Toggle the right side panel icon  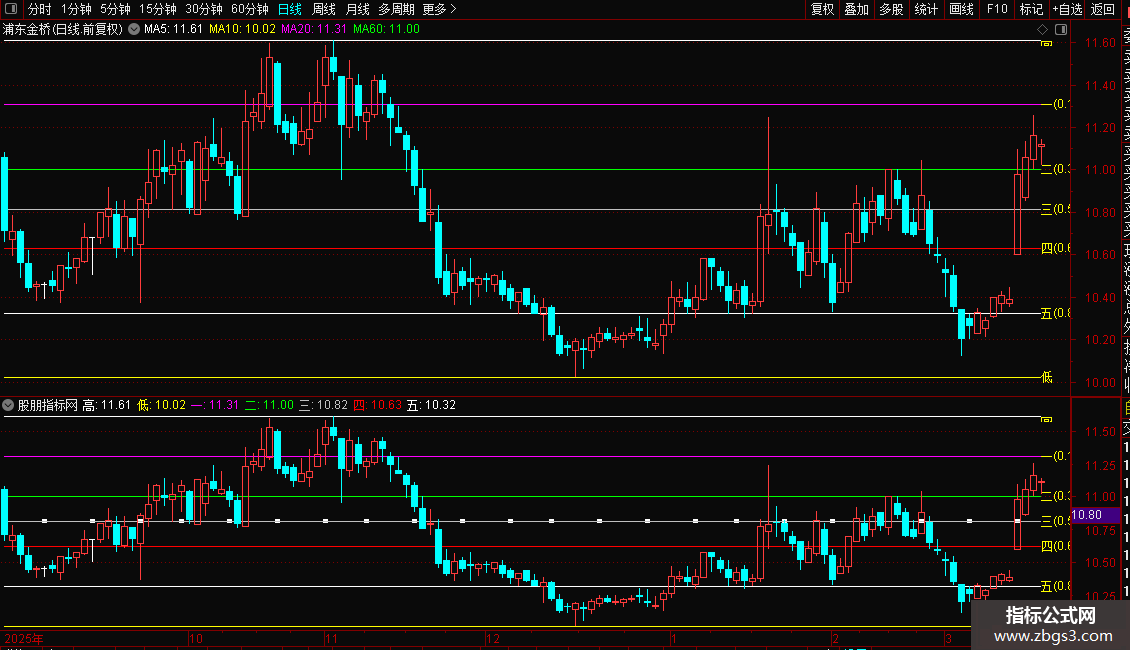[1061, 30]
